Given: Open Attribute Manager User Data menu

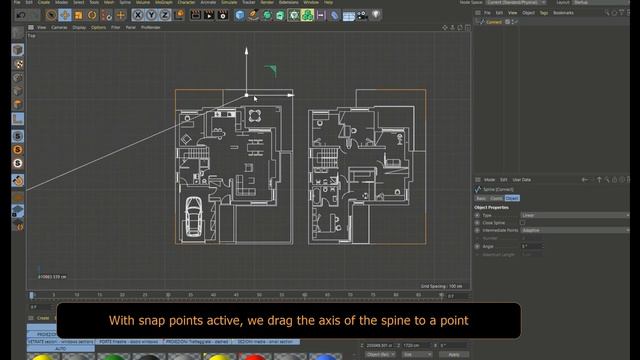Looking at the screenshot, I should point(522,180).
